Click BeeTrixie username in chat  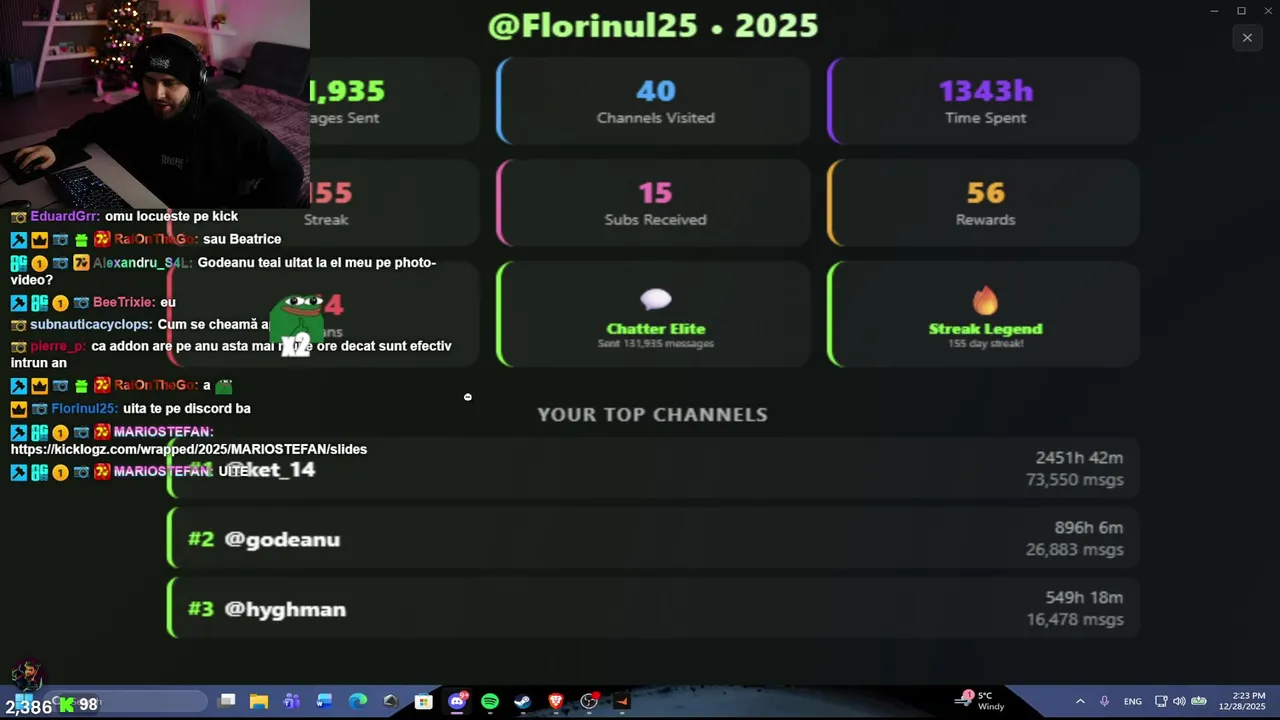(x=124, y=302)
